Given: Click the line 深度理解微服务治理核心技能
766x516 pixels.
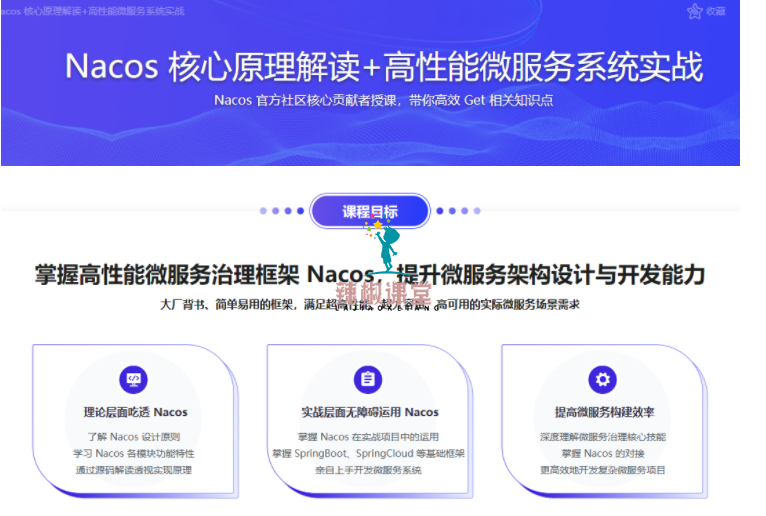Looking at the screenshot, I should point(603,437).
